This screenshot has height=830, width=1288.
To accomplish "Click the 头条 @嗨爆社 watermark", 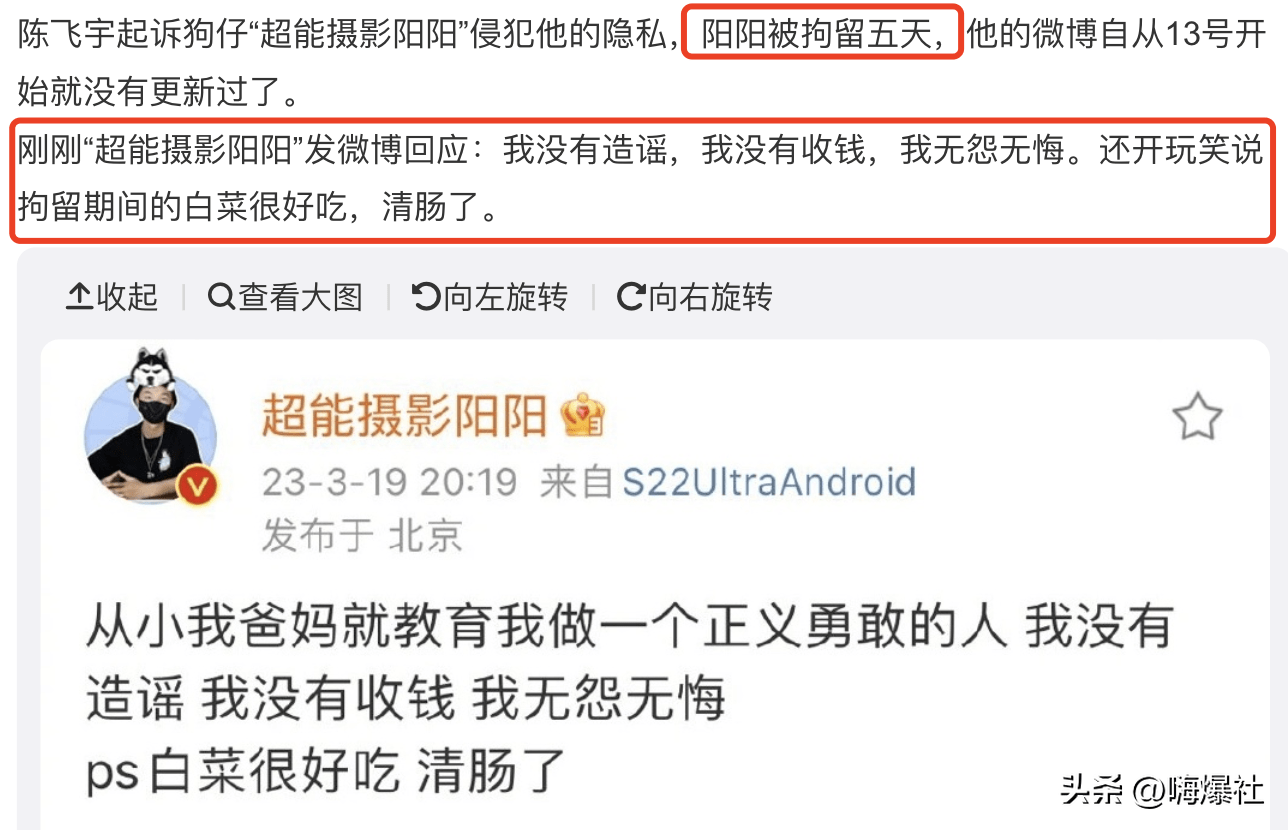I will click(x=1162, y=790).
